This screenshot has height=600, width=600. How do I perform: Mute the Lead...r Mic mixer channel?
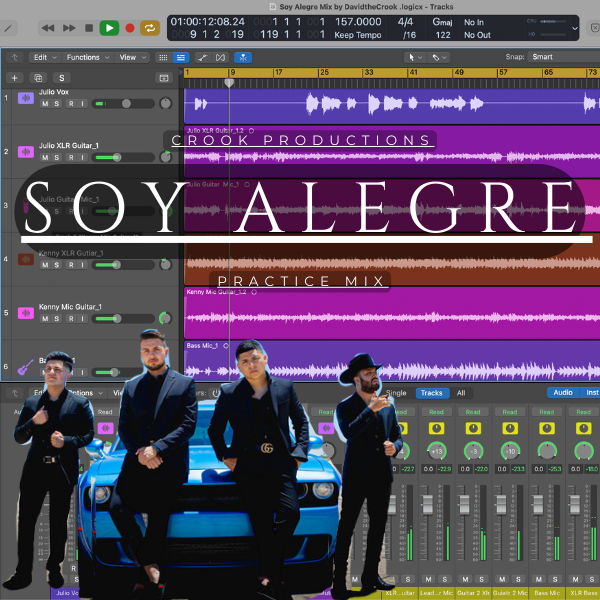click(429, 579)
